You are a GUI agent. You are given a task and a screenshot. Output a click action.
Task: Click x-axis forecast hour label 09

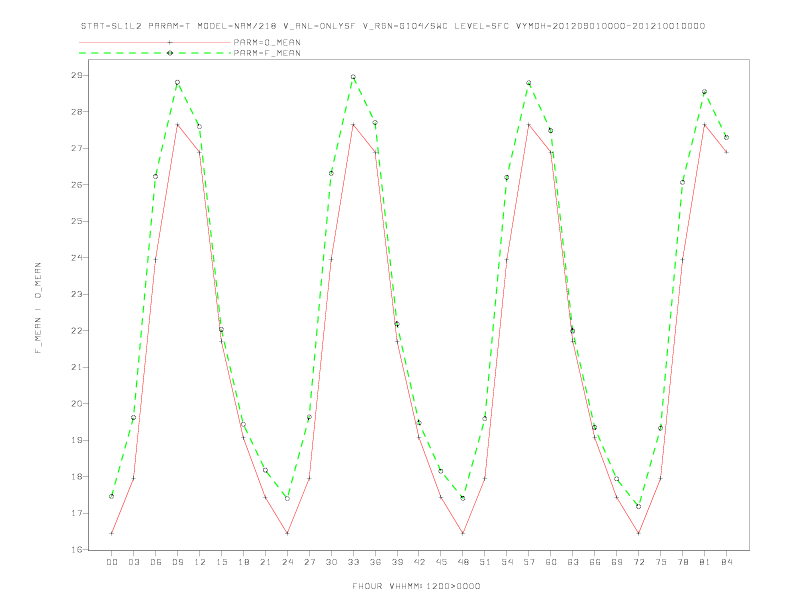click(x=177, y=562)
